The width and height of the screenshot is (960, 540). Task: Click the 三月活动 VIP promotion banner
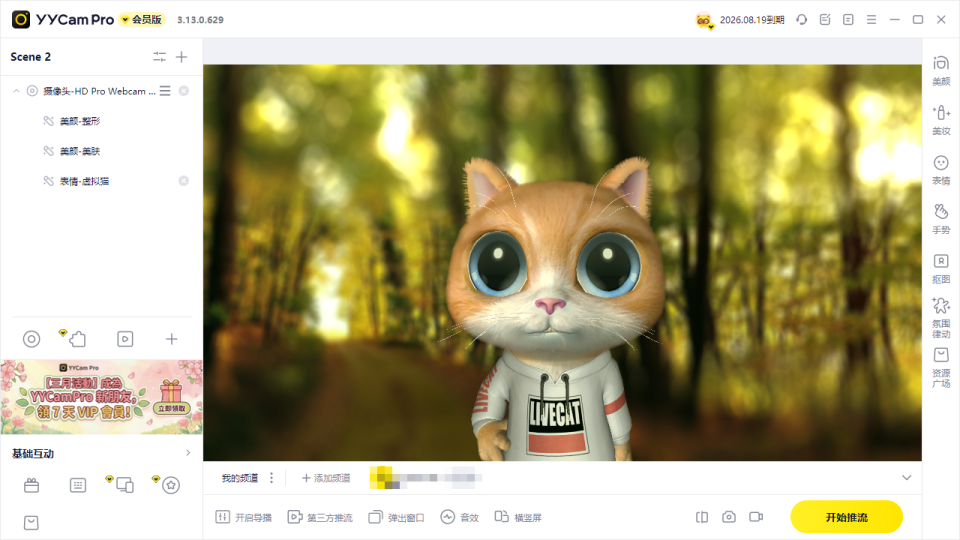102,397
